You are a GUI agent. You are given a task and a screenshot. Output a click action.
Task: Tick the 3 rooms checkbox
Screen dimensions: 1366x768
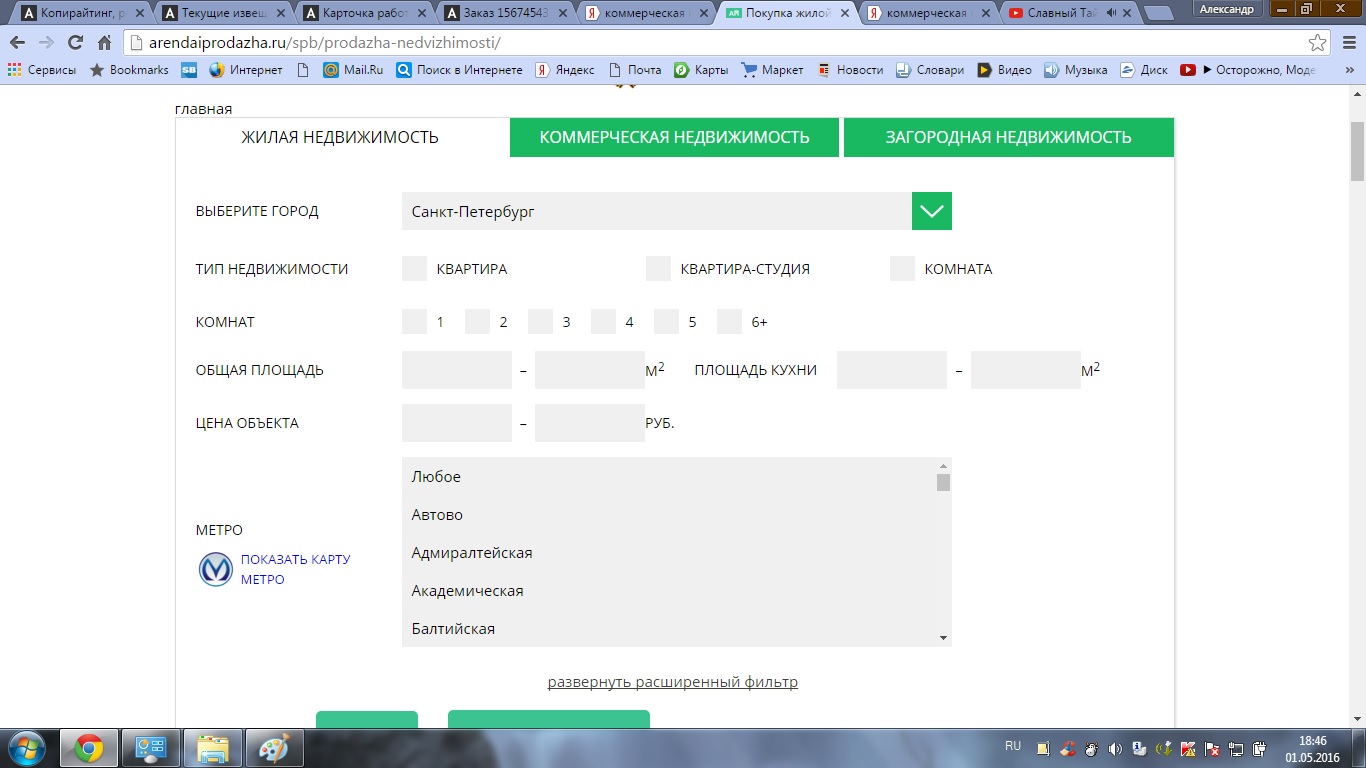(540, 322)
